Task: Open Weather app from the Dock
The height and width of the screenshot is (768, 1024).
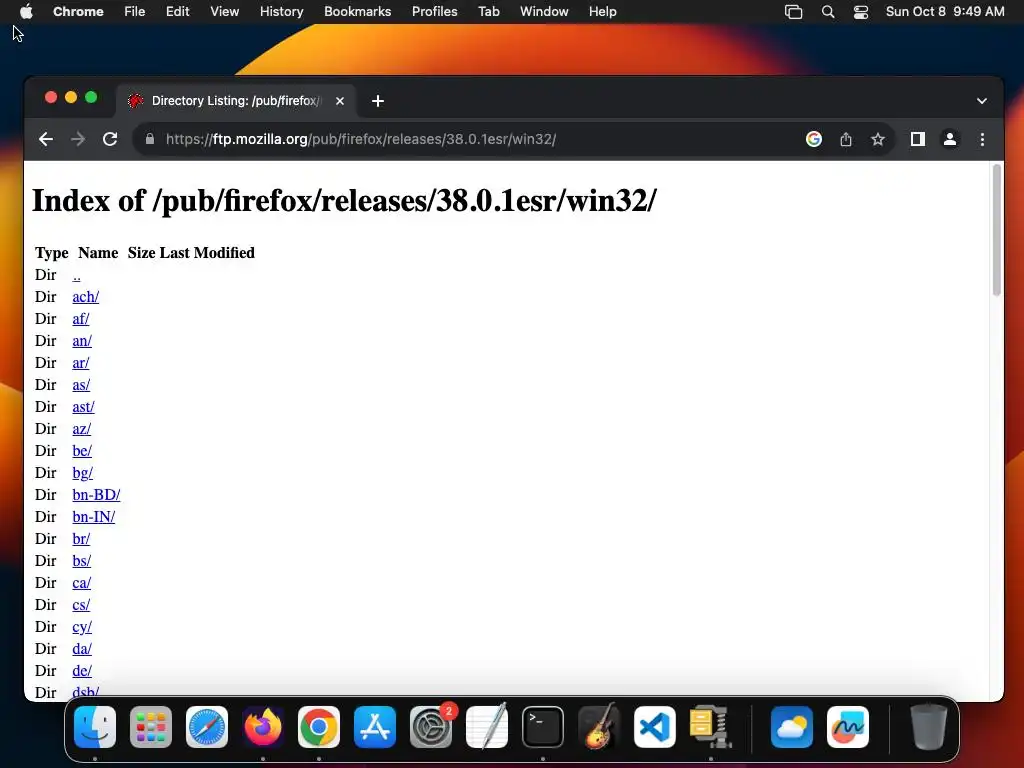Action: click(x=792, y=727)
